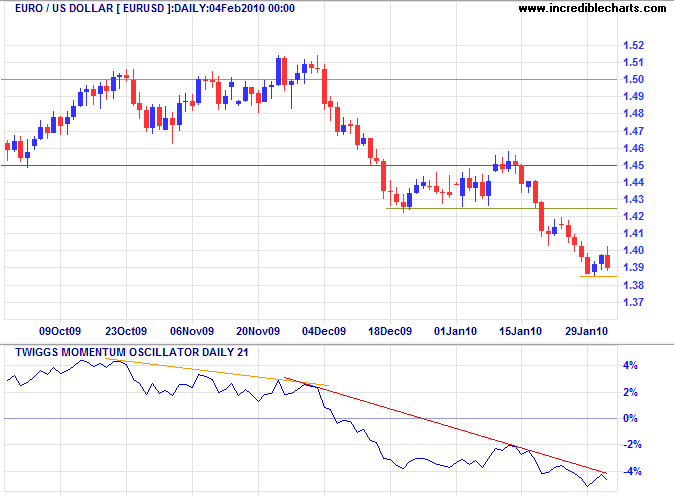Click the 1.50 price axis label
Viewport: 675px width, 500px height.
tap(634, 79)
